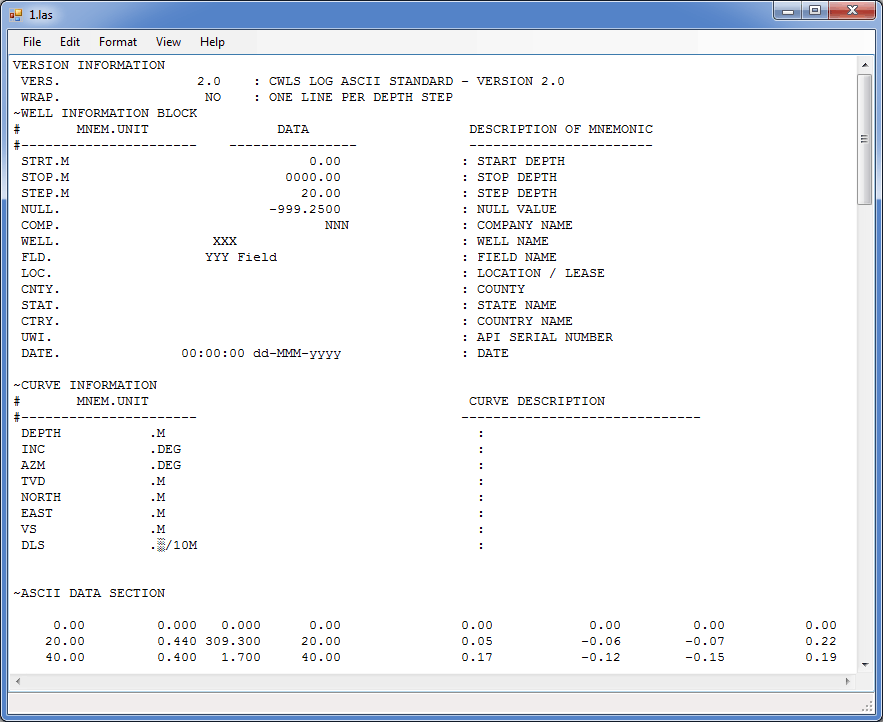The height and width of the screenshot is (722, 883).
Task: Click the garbled character in the DLS unit
Action: [x=161, y=545]
